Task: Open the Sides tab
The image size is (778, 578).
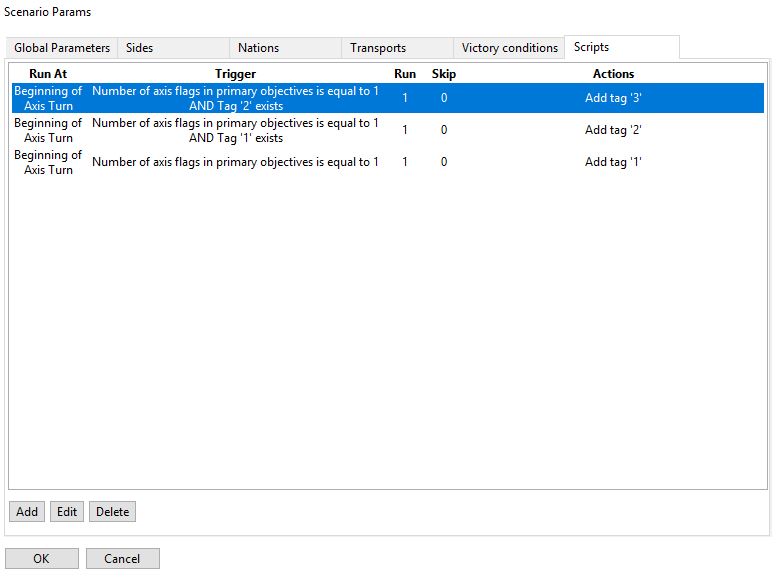Action: 140,48
